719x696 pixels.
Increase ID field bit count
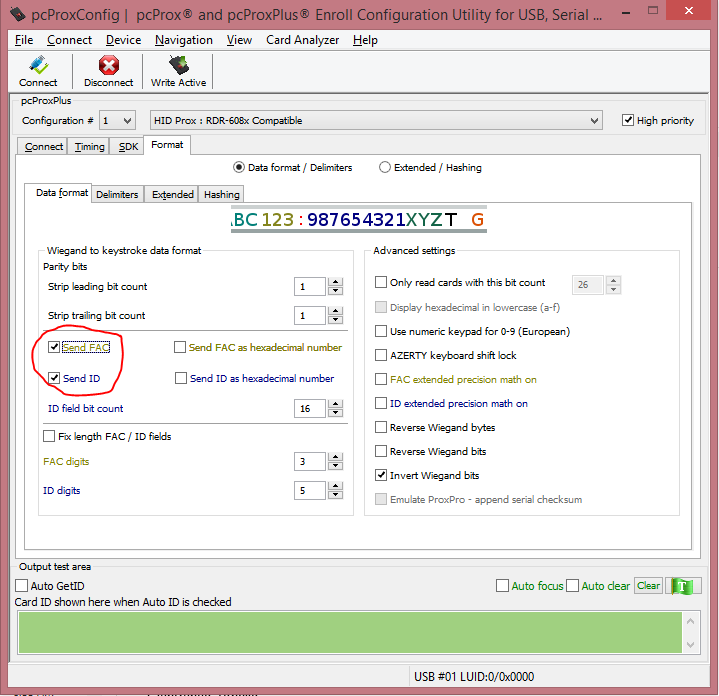pyautogui.click(x=336, y=404)
